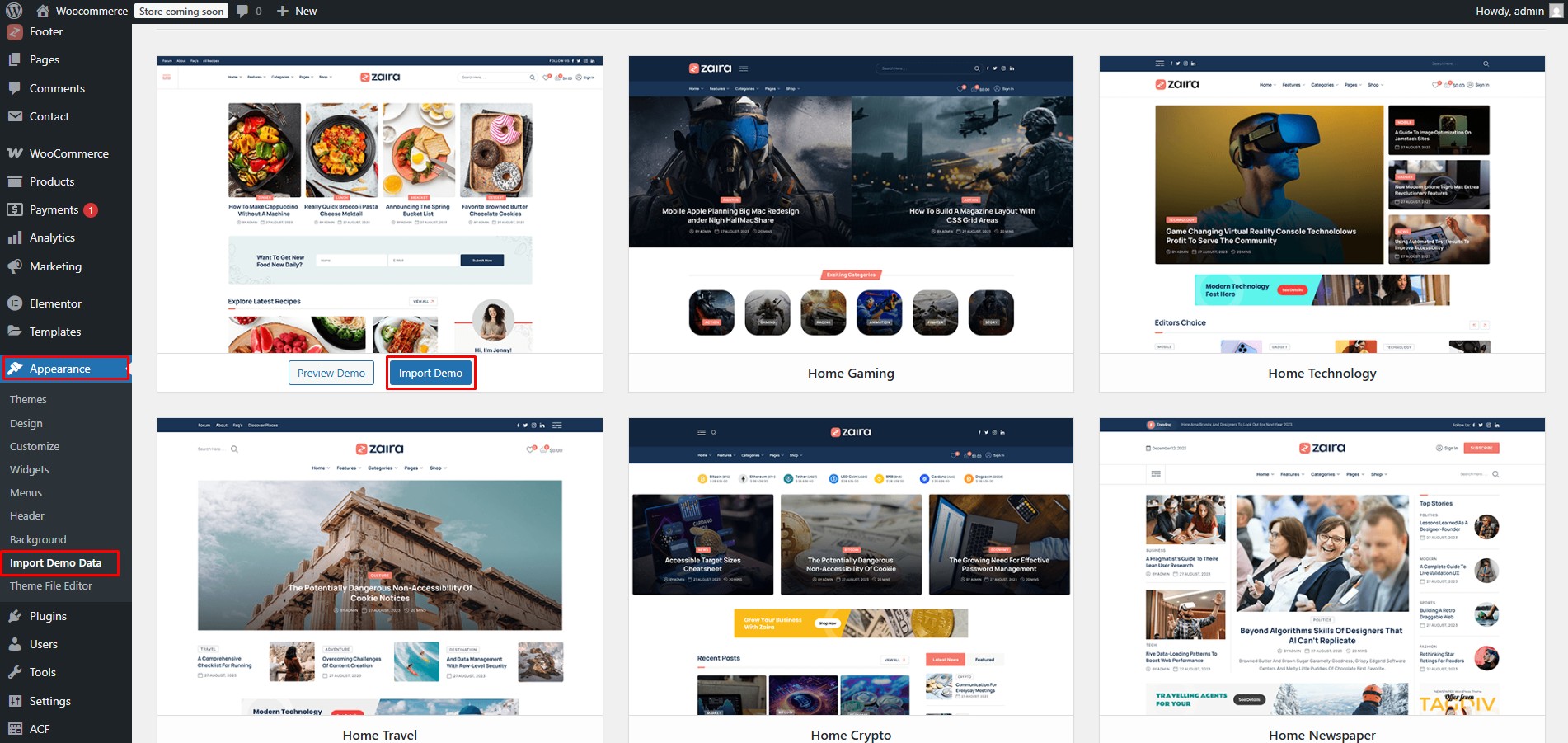Screen dimensions: 1568x743
Task: Open the Howdy, admin account menu
Action: [x=1509, y=12]
